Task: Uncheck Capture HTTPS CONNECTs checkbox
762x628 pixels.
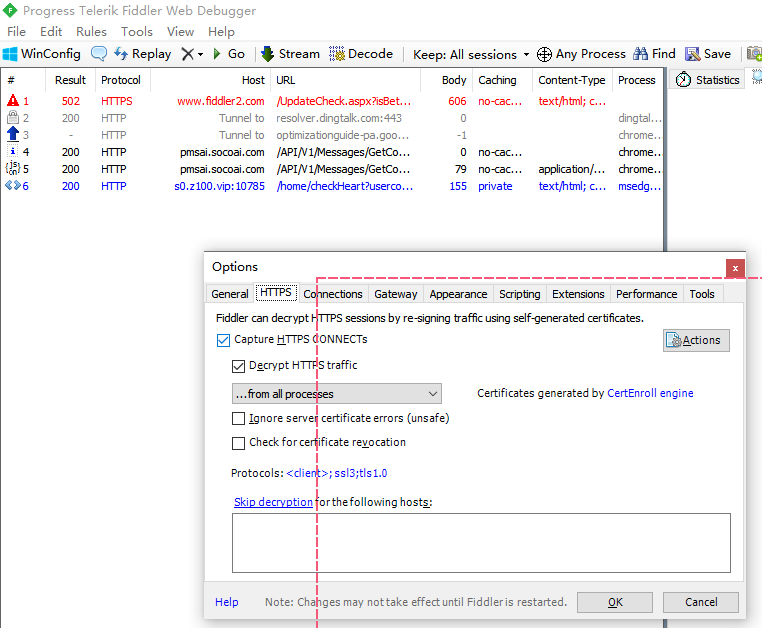Action: point(223,341)
